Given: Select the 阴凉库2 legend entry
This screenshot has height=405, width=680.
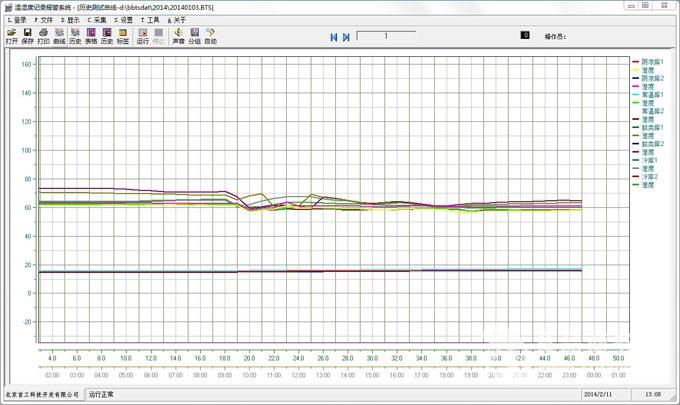Looking at the screenshot, I should pos(653,78).
